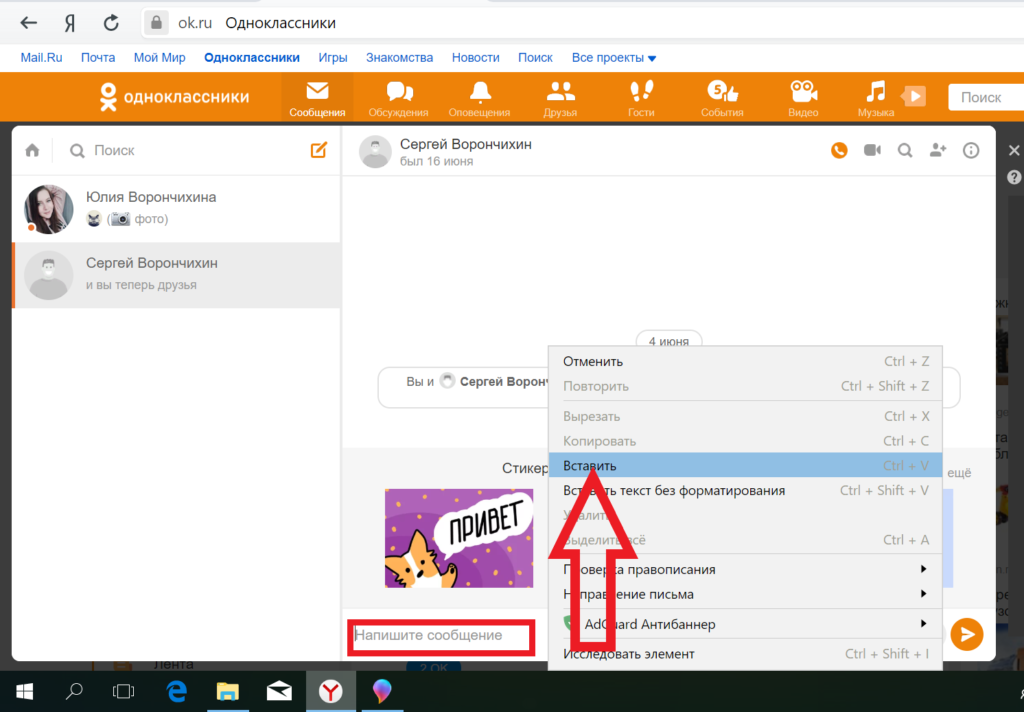Choose Вырезать in context menu

click(745, 416)
